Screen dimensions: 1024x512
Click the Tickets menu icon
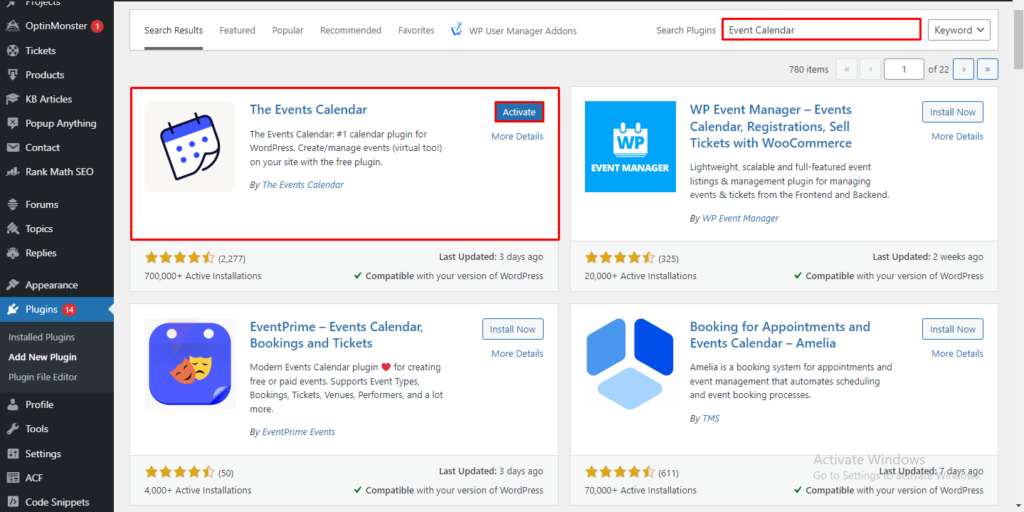pyautogui.click(x=12, y=50)
